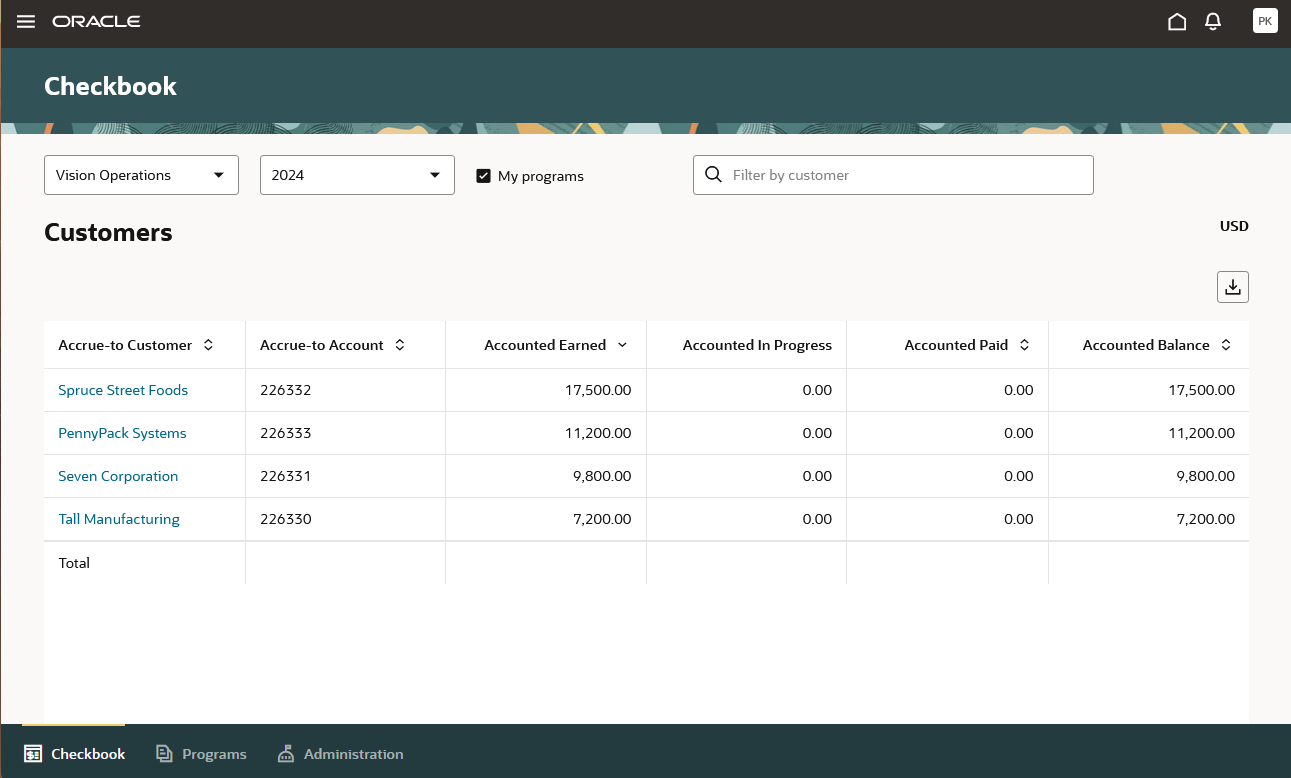The height and width of the screenshot is (778, 1291).
Task: Open the PK user avatar menu
Action: (1264, 20)
